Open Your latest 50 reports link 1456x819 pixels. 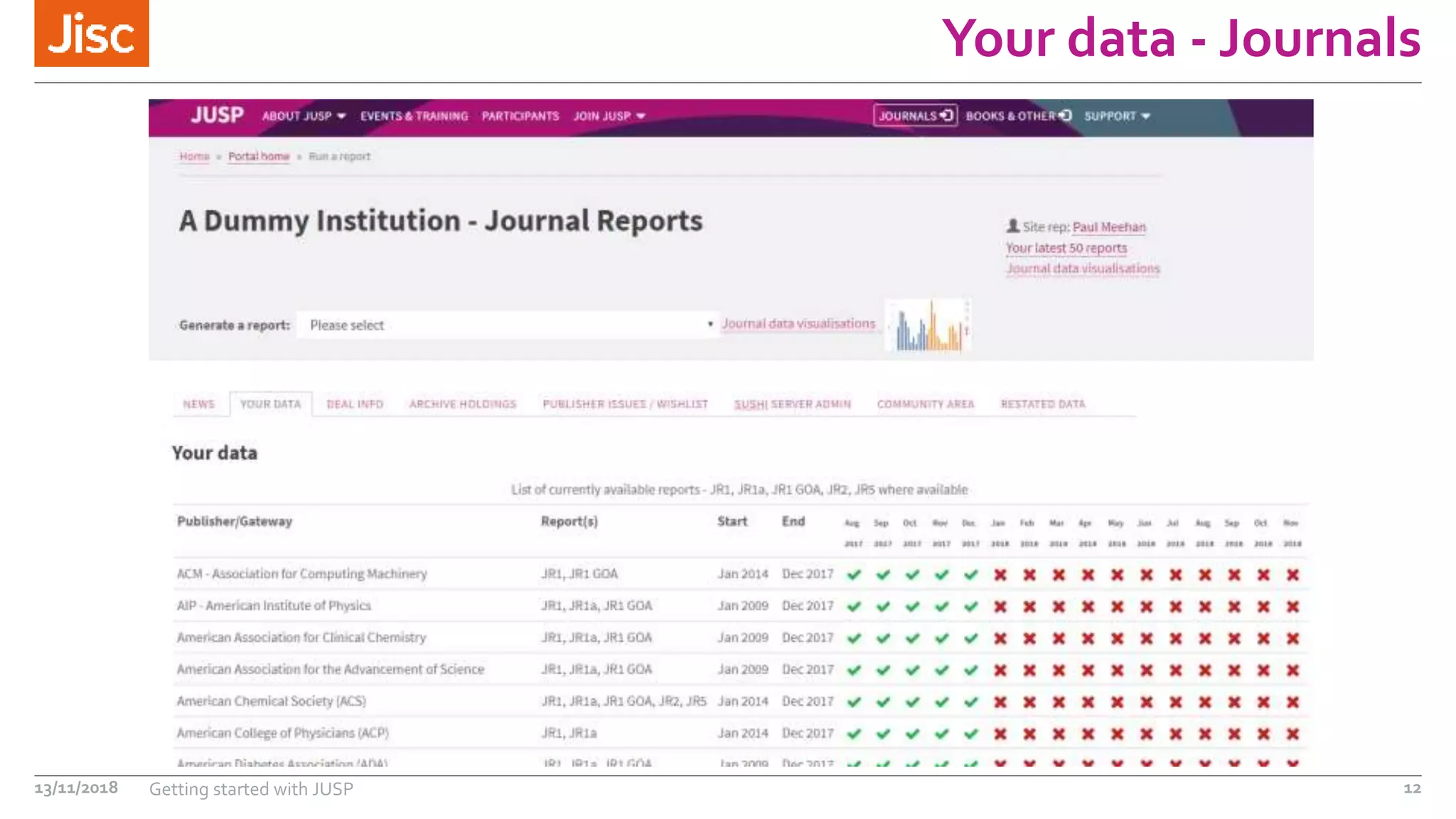point(1066,247)
